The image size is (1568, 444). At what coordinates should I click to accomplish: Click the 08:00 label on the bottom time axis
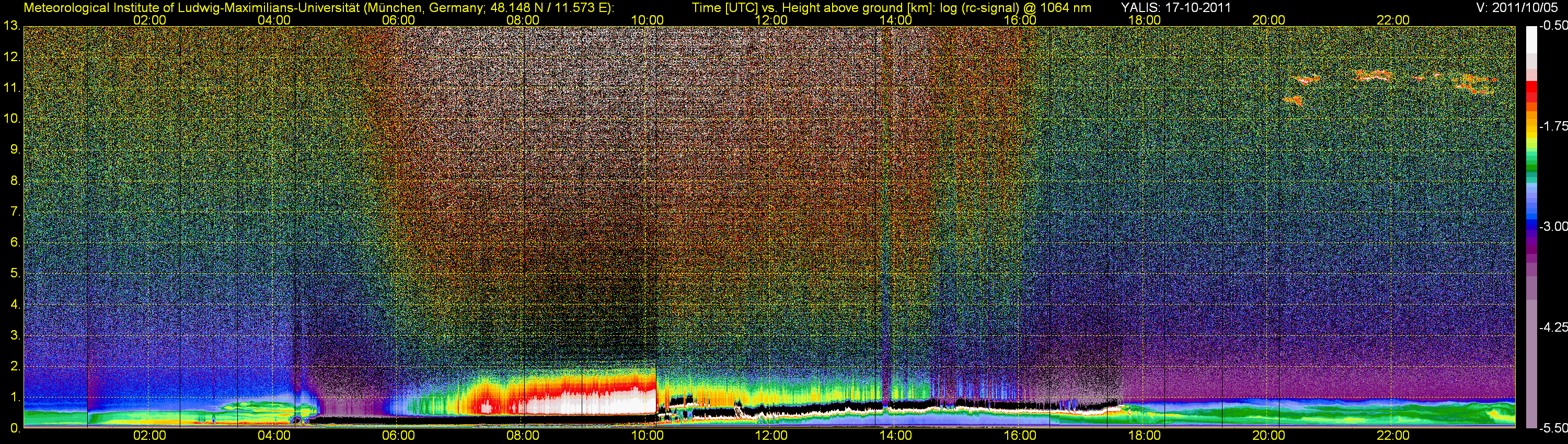523,436
